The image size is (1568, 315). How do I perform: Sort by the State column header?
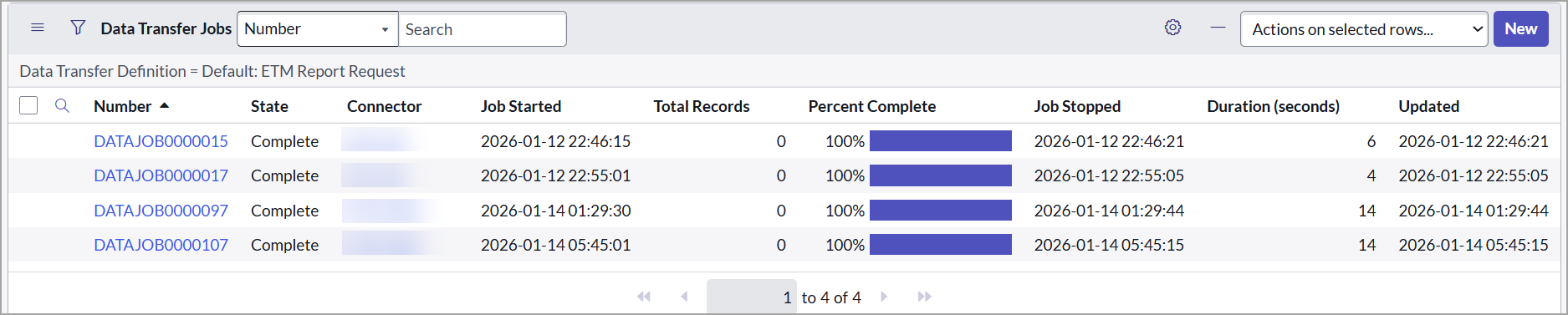click(269, 106)
